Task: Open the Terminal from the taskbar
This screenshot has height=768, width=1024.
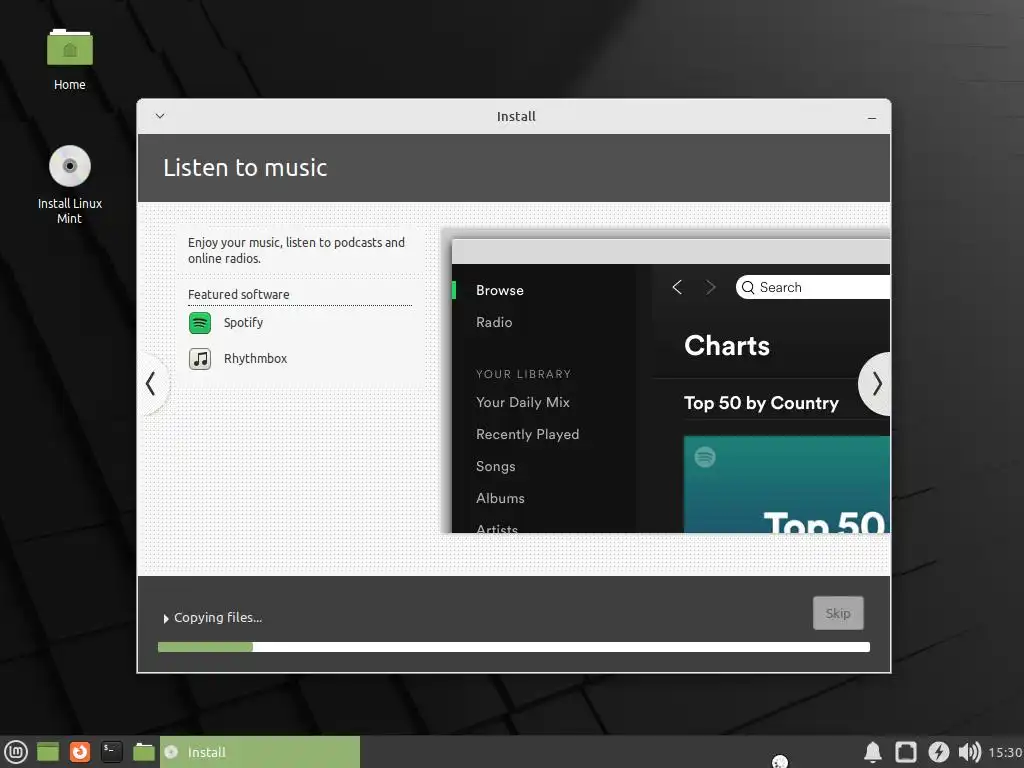Action: pyautogui.click(x=112, y=752)
